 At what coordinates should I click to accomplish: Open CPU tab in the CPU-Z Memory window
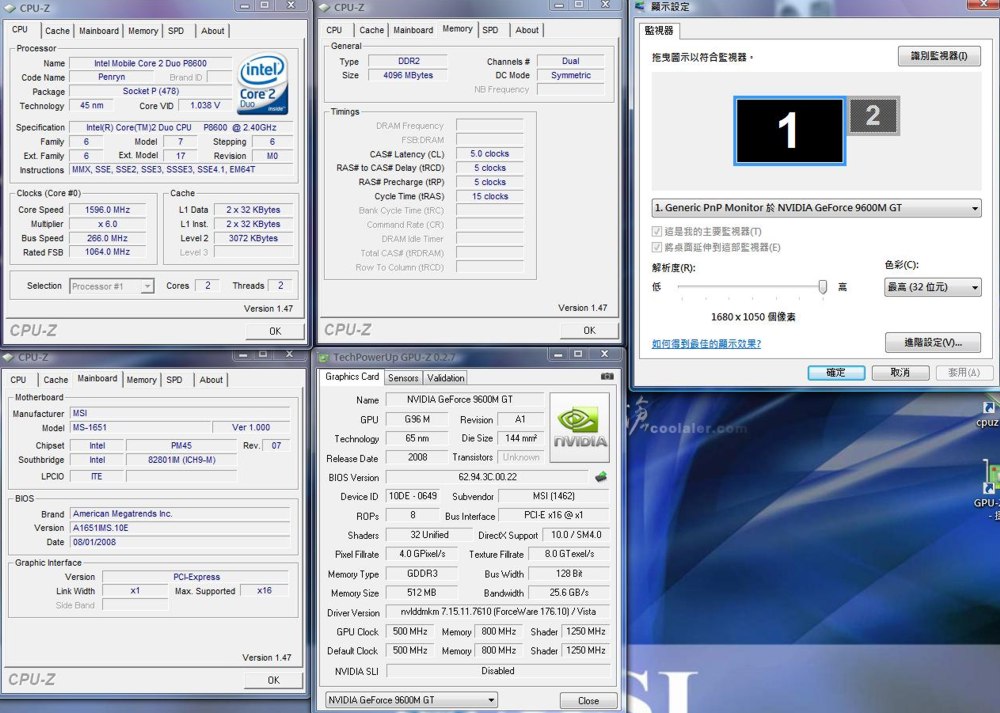334,30
